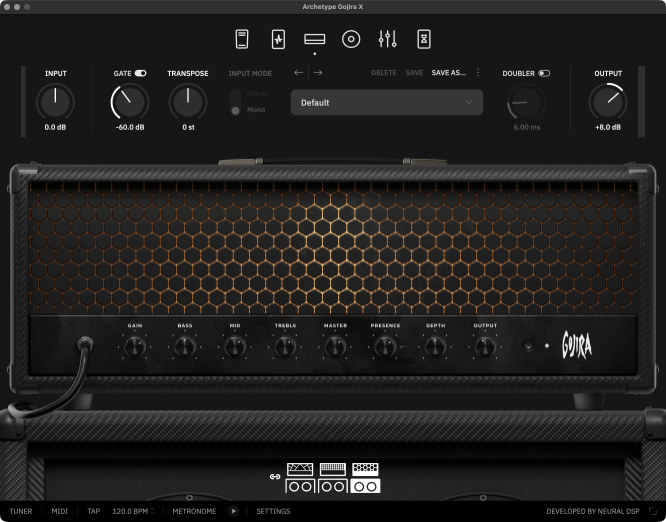Click the window resize corner icon
Viewport: 666px width, 522px height.
coord(653,511)
